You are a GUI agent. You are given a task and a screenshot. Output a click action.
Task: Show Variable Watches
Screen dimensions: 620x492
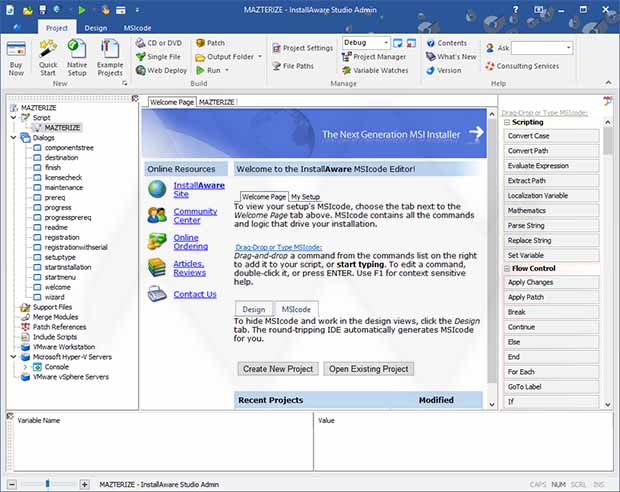pyautogui.click(x=375, y=70)
